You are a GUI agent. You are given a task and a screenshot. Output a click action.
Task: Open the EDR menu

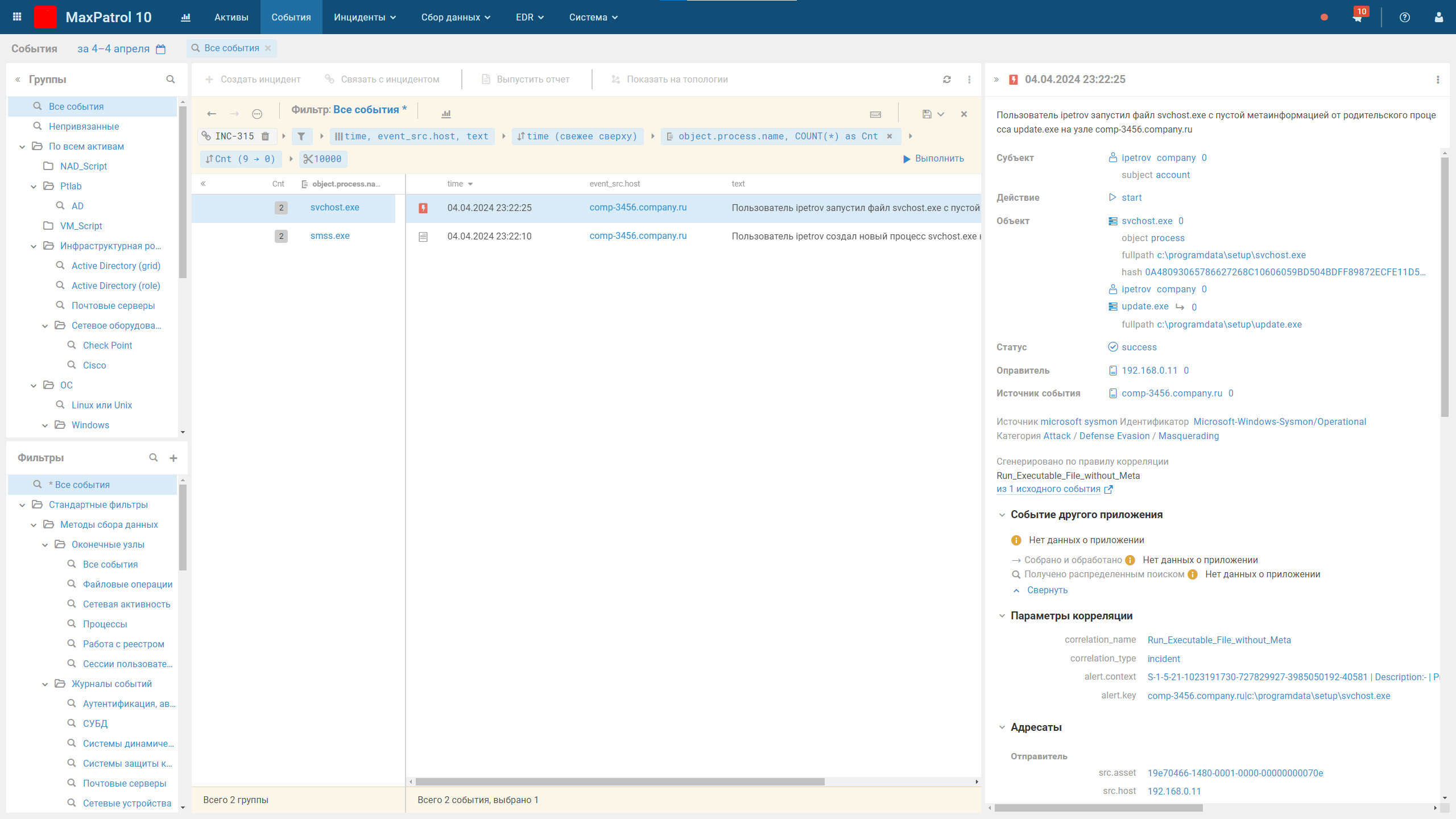tap(530, 17)
